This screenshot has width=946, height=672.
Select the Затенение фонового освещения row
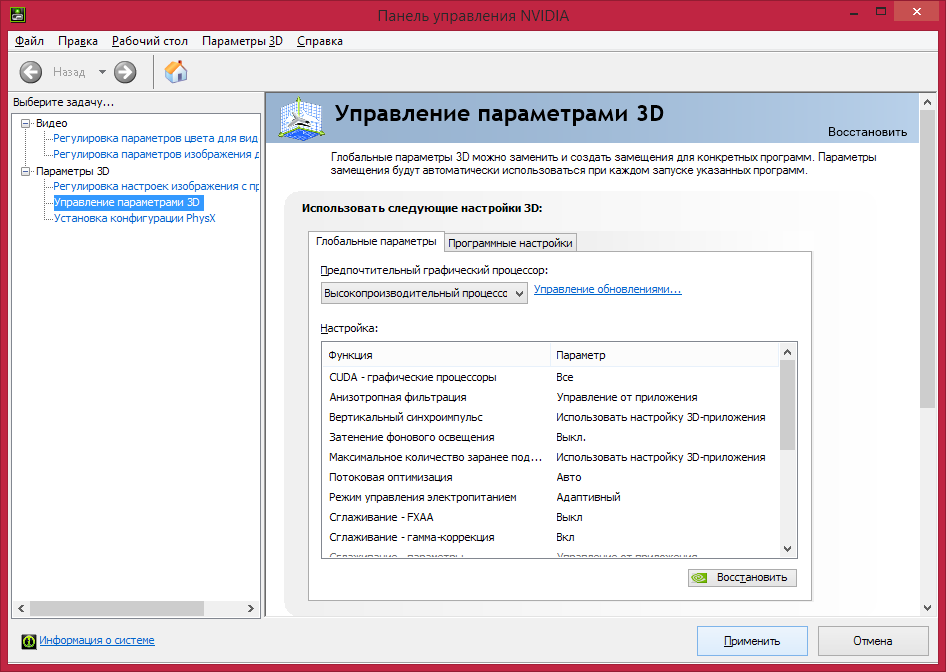click(x=551, y=437)
